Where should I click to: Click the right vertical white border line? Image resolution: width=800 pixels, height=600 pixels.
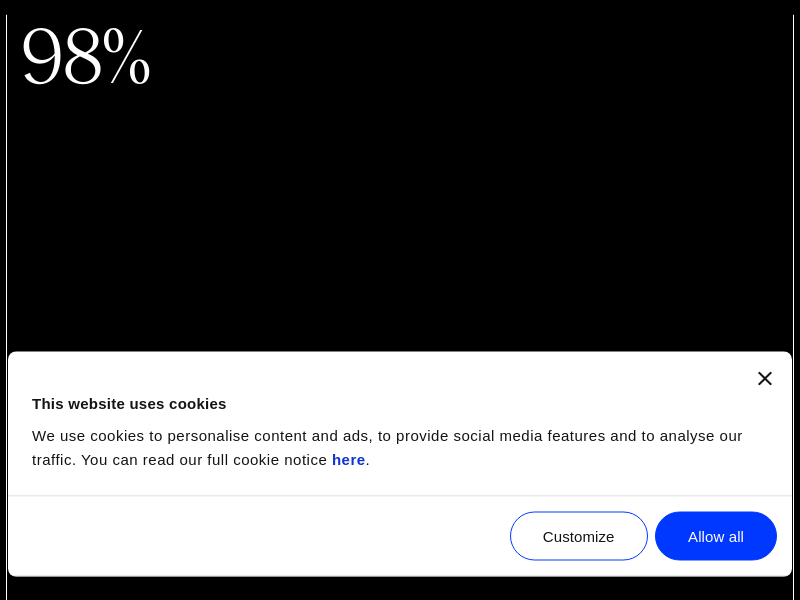793,200
